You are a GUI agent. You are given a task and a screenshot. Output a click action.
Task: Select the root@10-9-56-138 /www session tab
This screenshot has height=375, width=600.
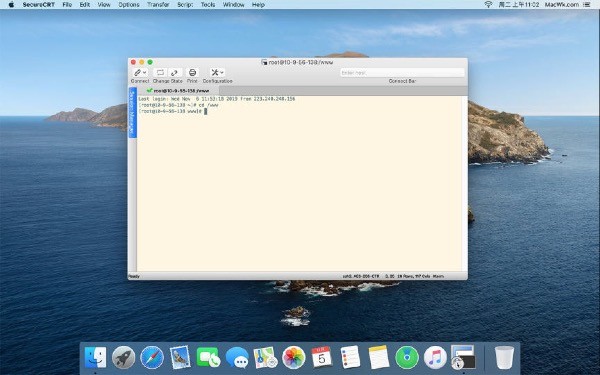coord(178,91)
